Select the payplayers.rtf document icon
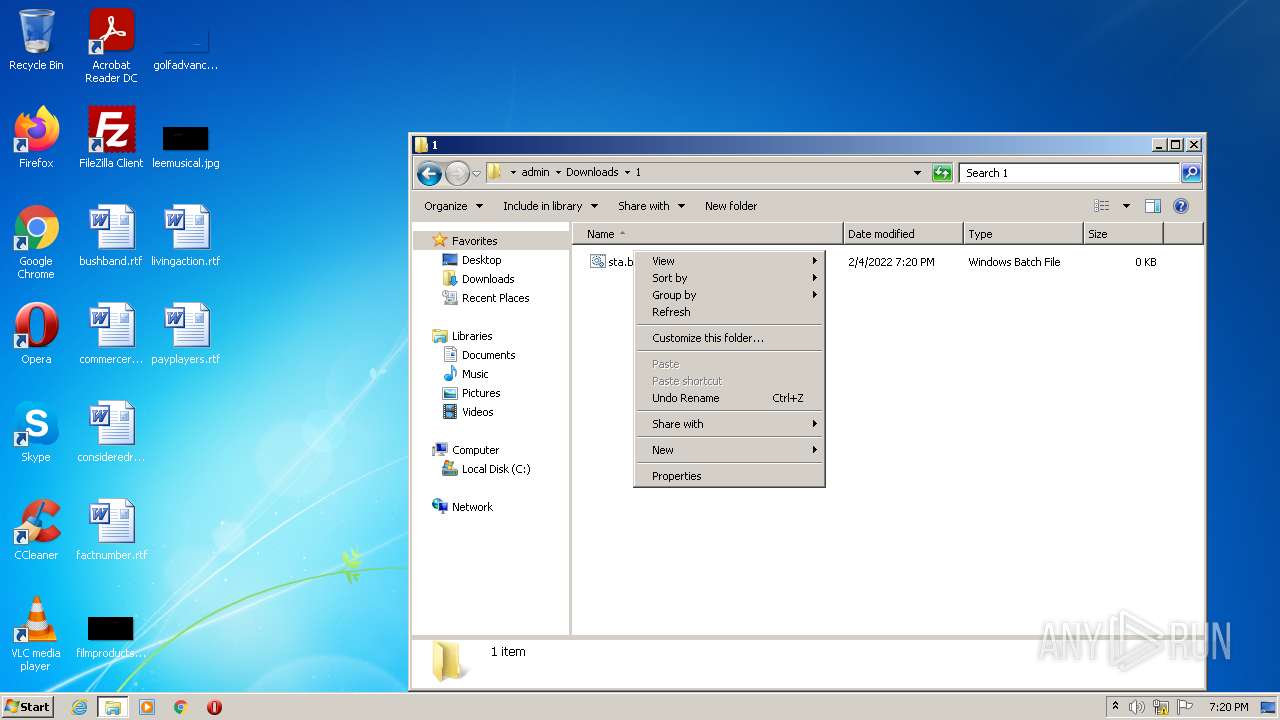1280x720 pixels. [186, 334]
